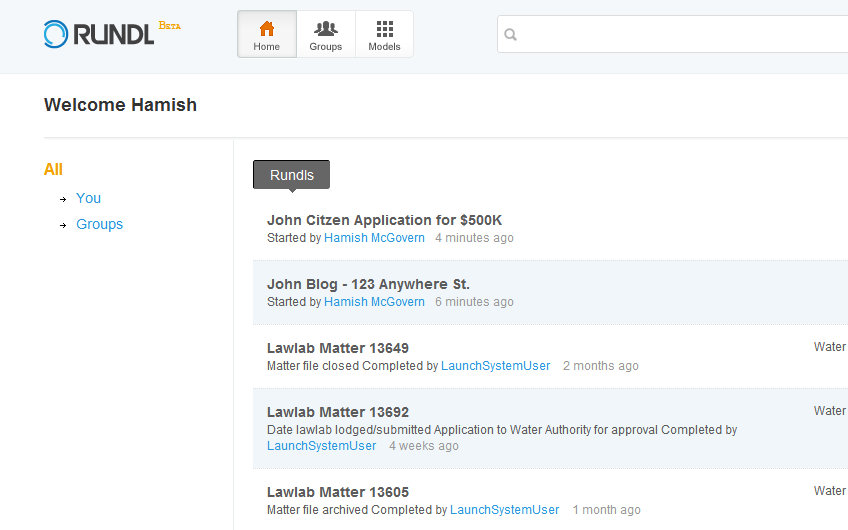Image resolution: width=848 pixels, height=530 pixels.
Task: Click the arrow beside You
Action: pyautogui.click(x=63, y=199)
